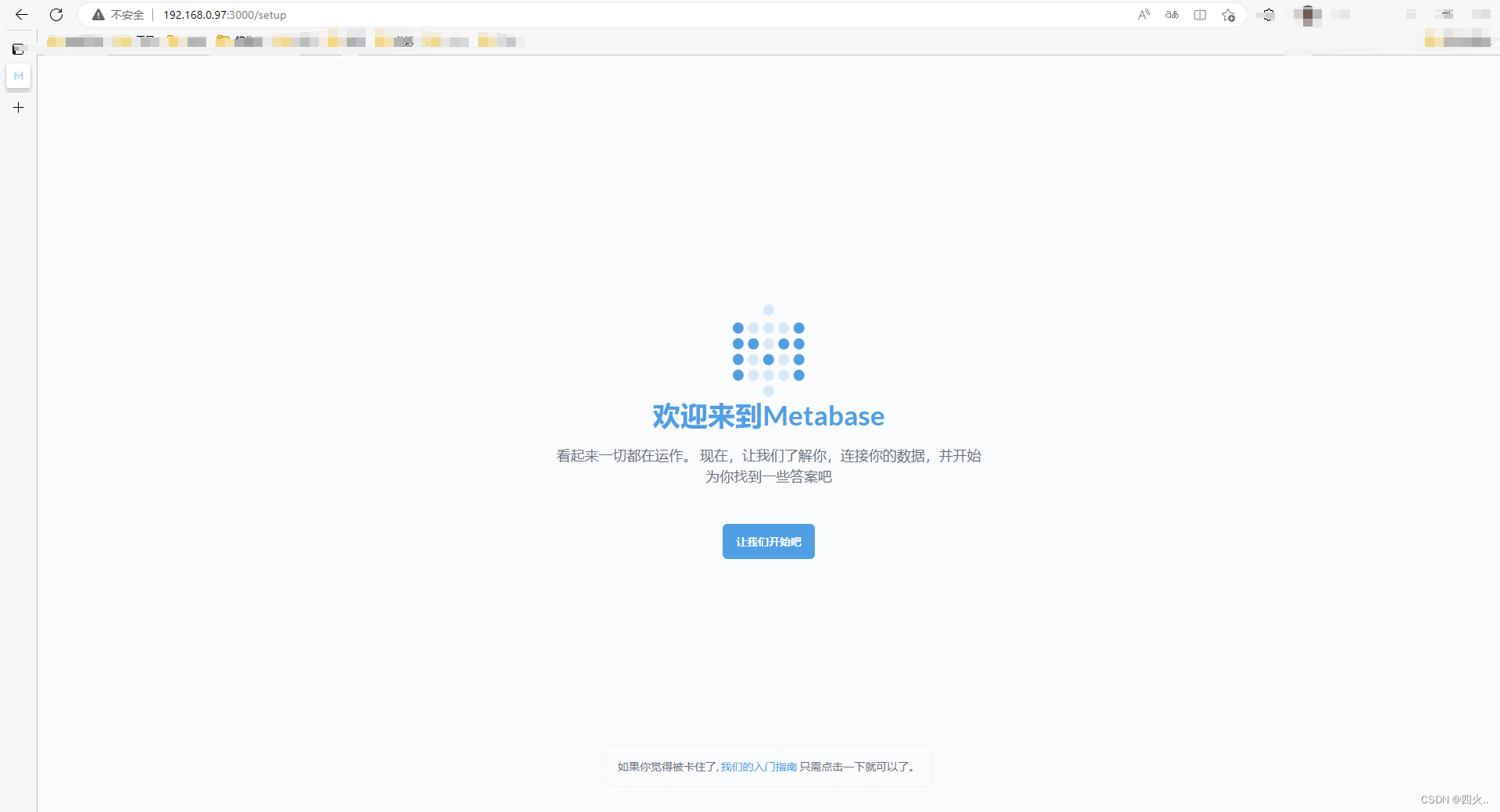Screen dimensions: 1500x812
Task: Switch to the Metabase tab in the sidebar
Action: pyautogui.click(x=18, y=77)
